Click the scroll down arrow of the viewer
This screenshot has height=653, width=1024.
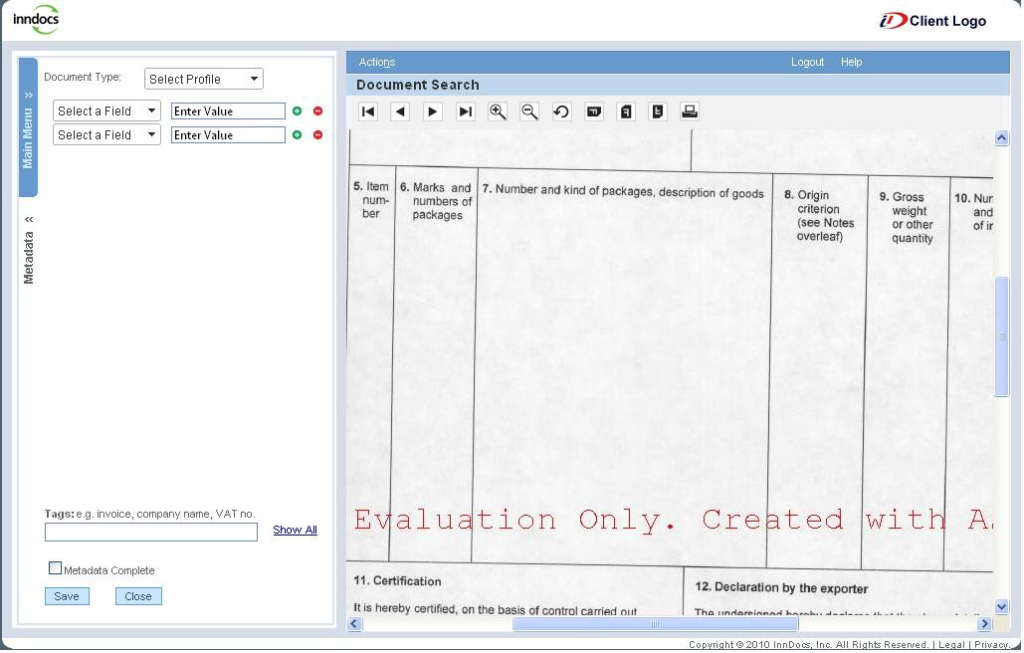point(1002,607)
